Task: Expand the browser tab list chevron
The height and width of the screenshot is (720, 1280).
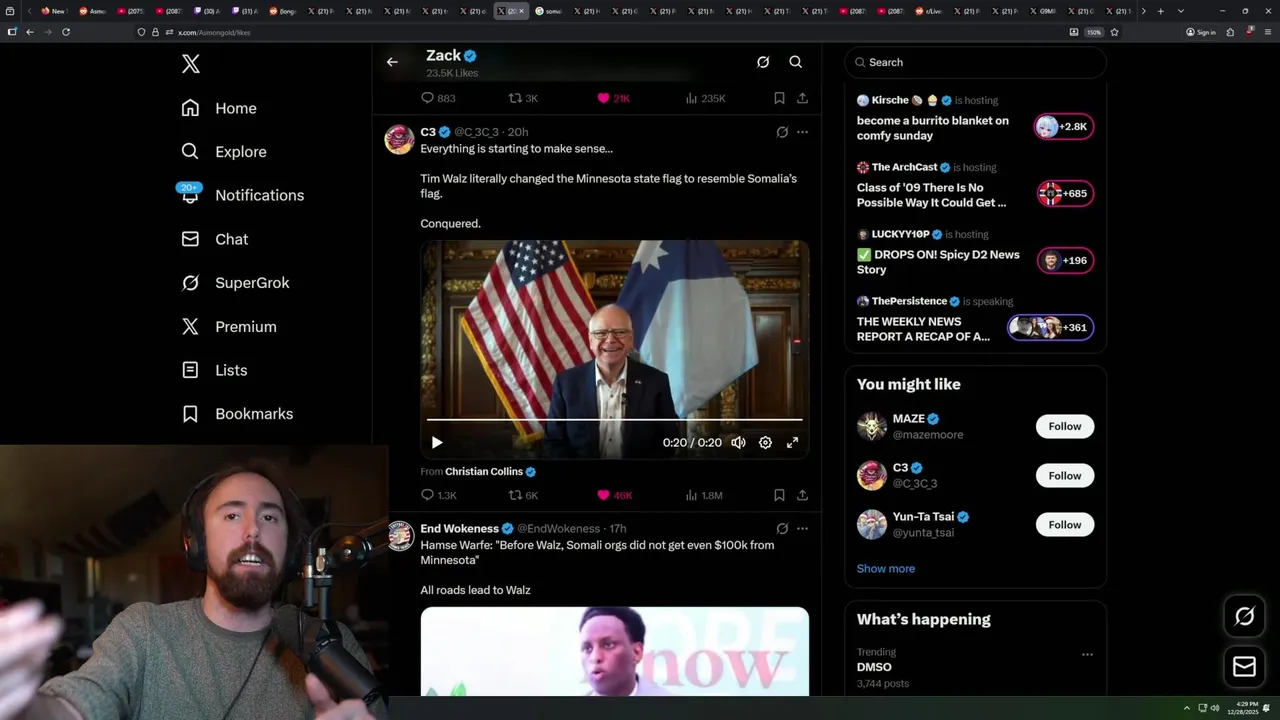Action: click(1181, 11)
